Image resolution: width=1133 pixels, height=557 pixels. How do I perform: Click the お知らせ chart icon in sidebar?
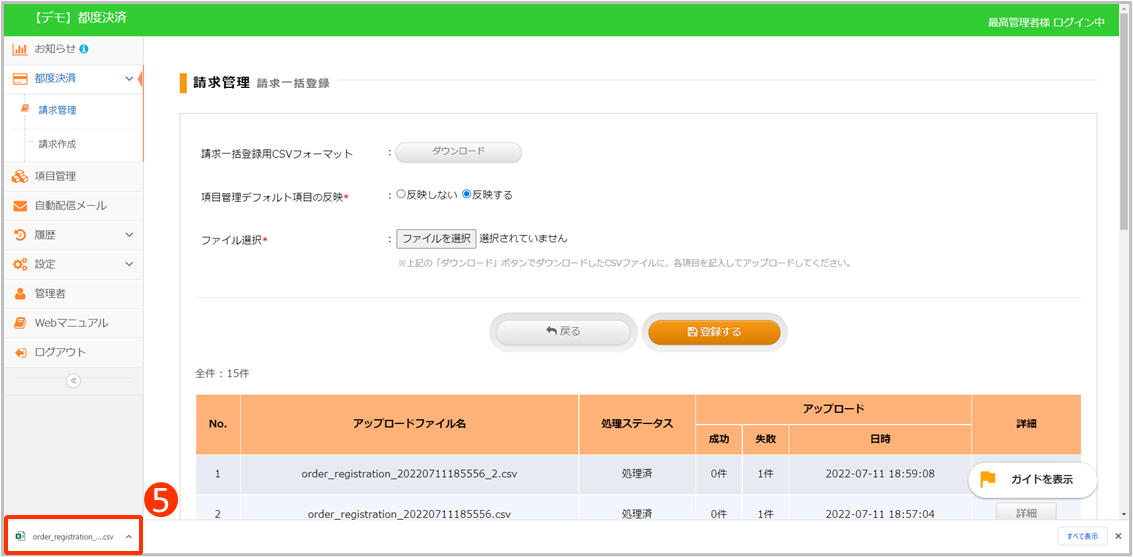coord(20,49)
